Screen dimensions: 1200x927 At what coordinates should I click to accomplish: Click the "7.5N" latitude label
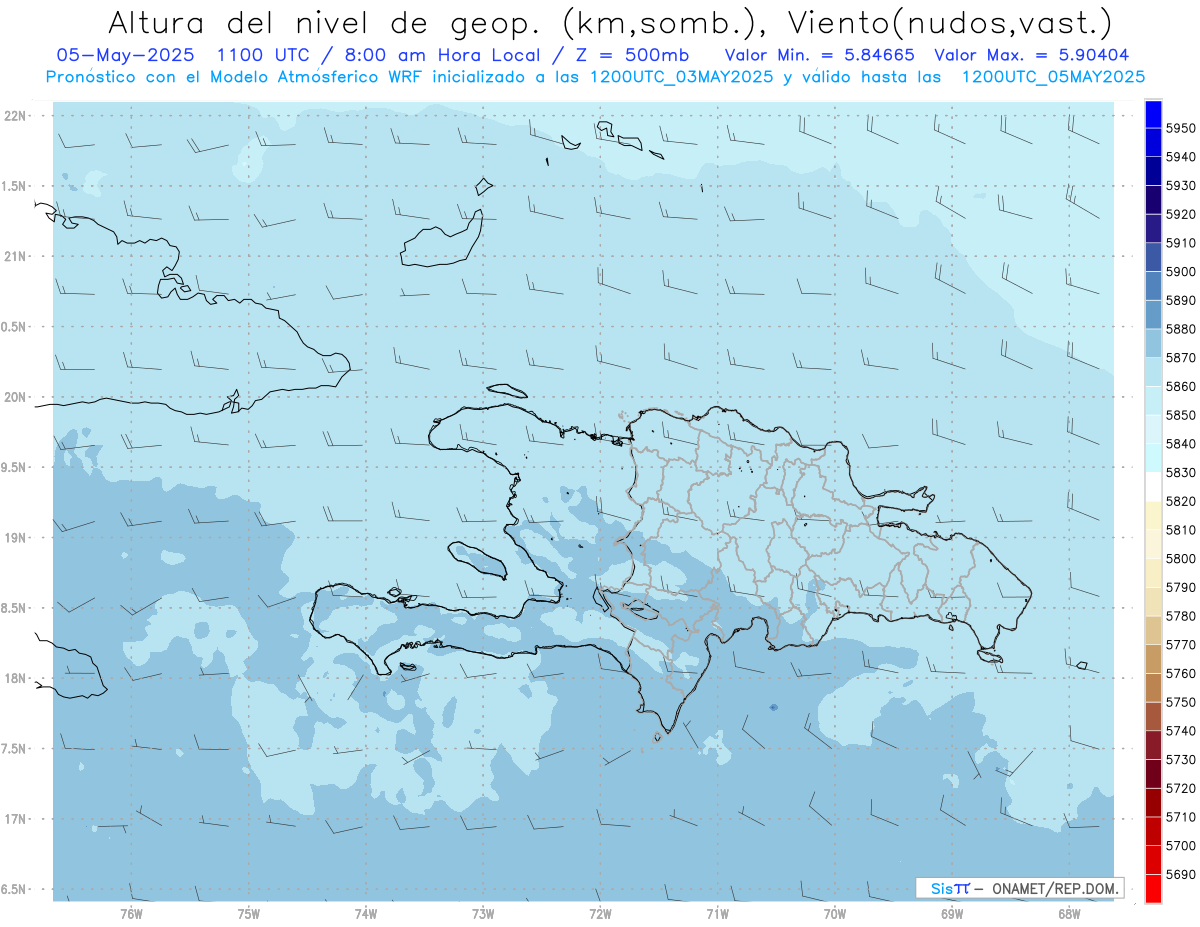click(14, 749)
